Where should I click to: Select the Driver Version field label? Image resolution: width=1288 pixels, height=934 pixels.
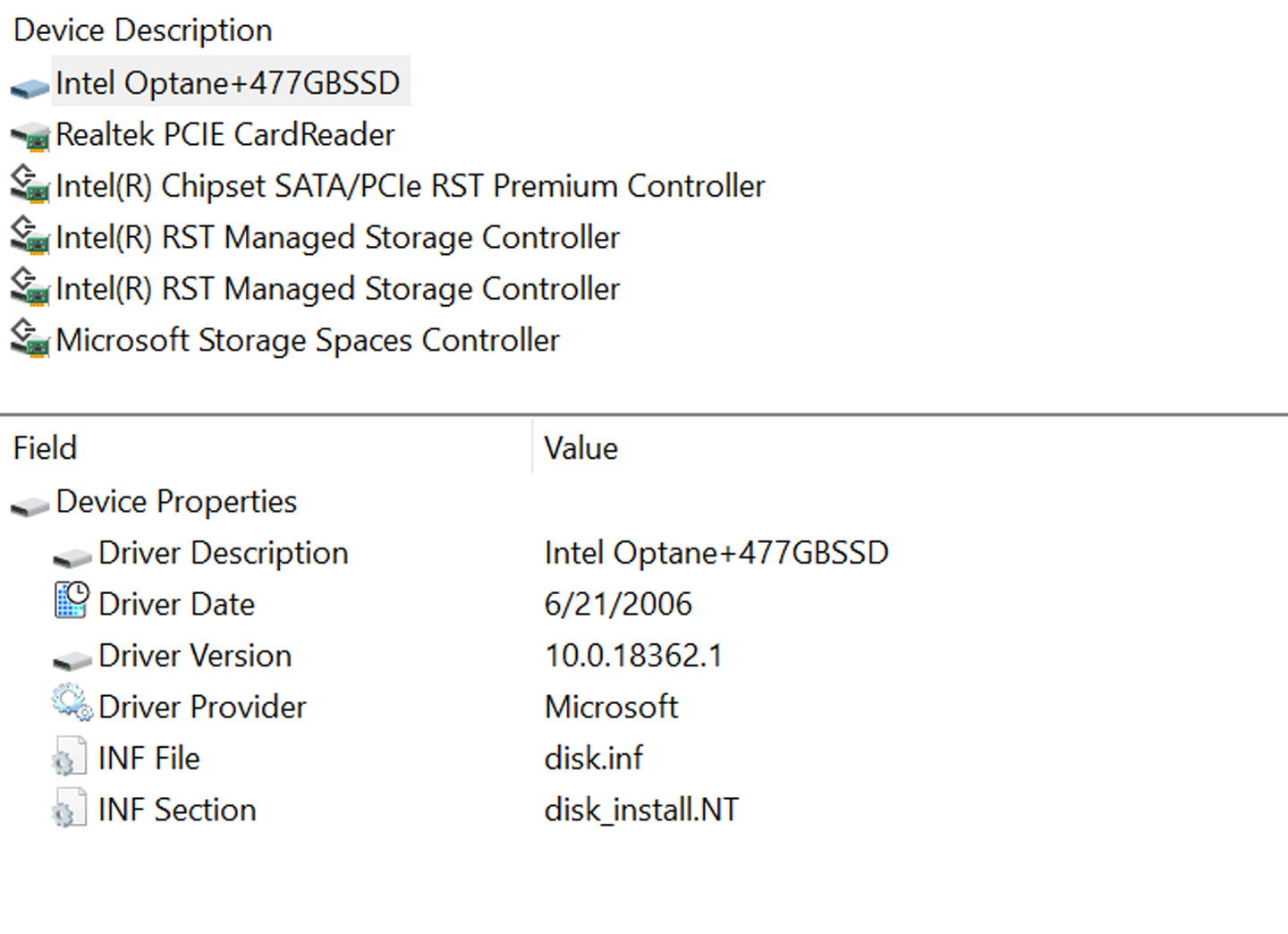194,656
